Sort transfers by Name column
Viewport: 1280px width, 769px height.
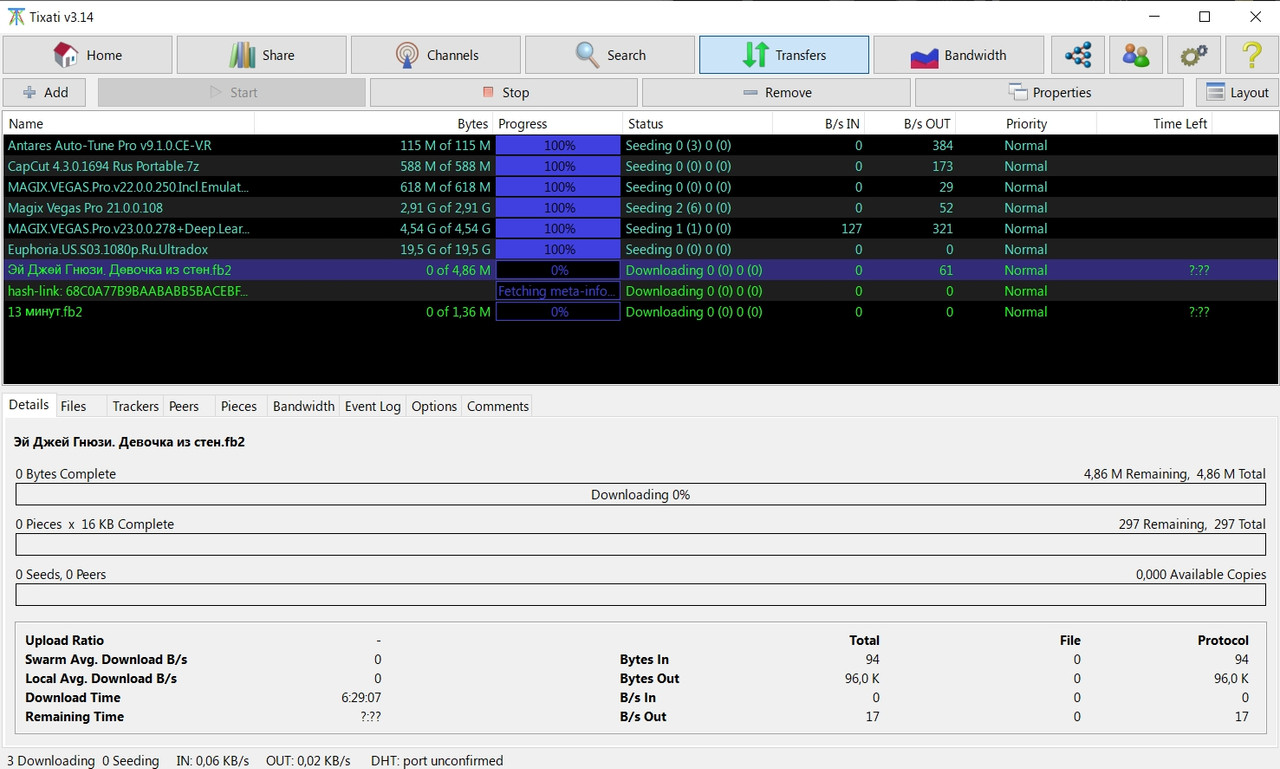coord(129,124)
